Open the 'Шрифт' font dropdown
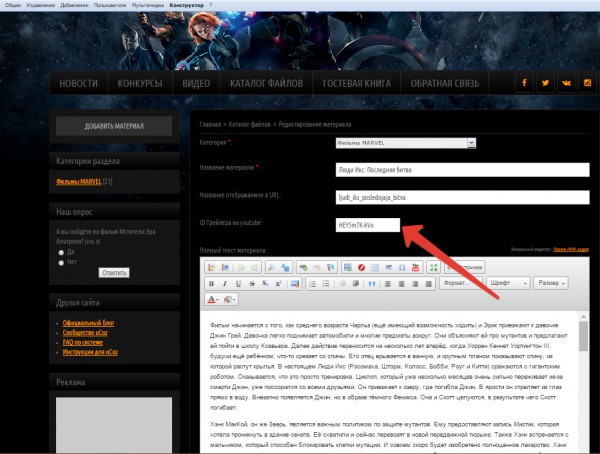The width and height of the screenshot is (600, 454). coord(508,283)
